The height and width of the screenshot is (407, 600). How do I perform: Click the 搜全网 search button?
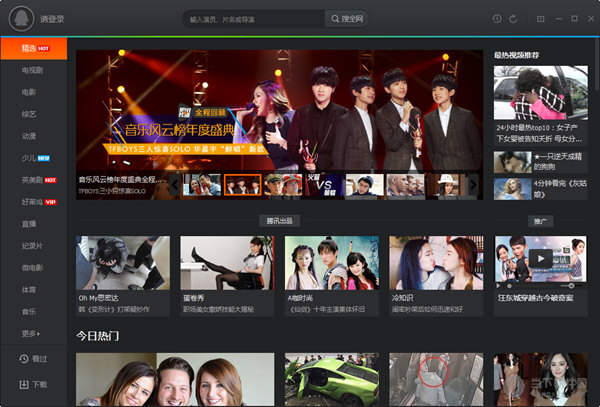[347, 19]
